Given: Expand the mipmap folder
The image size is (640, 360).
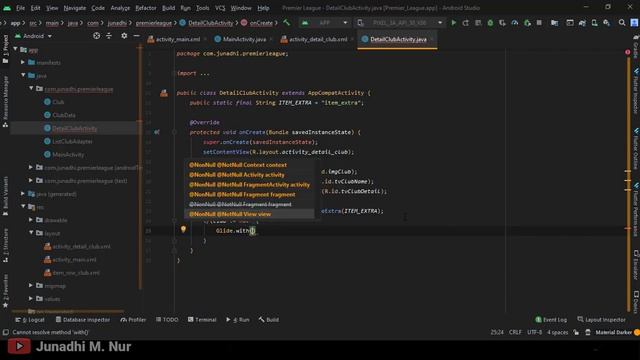Looking at the screenshot, I should [x=31, y=286].
